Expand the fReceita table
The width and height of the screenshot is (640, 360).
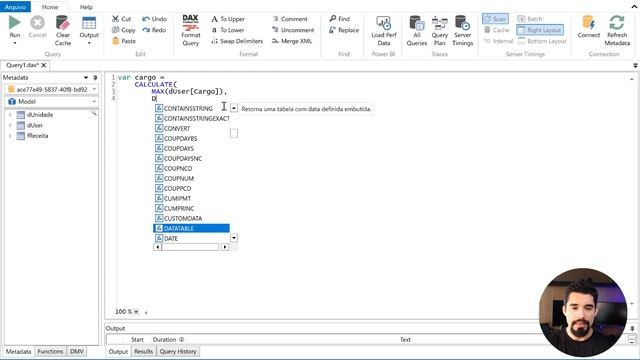[10, 136]
